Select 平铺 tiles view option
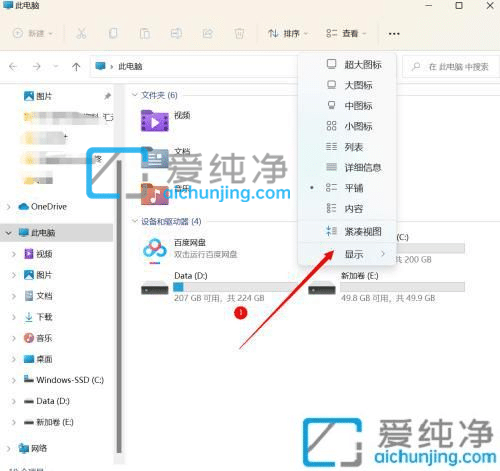The height and width of the screenshot is (471, 500). [347, 188]
